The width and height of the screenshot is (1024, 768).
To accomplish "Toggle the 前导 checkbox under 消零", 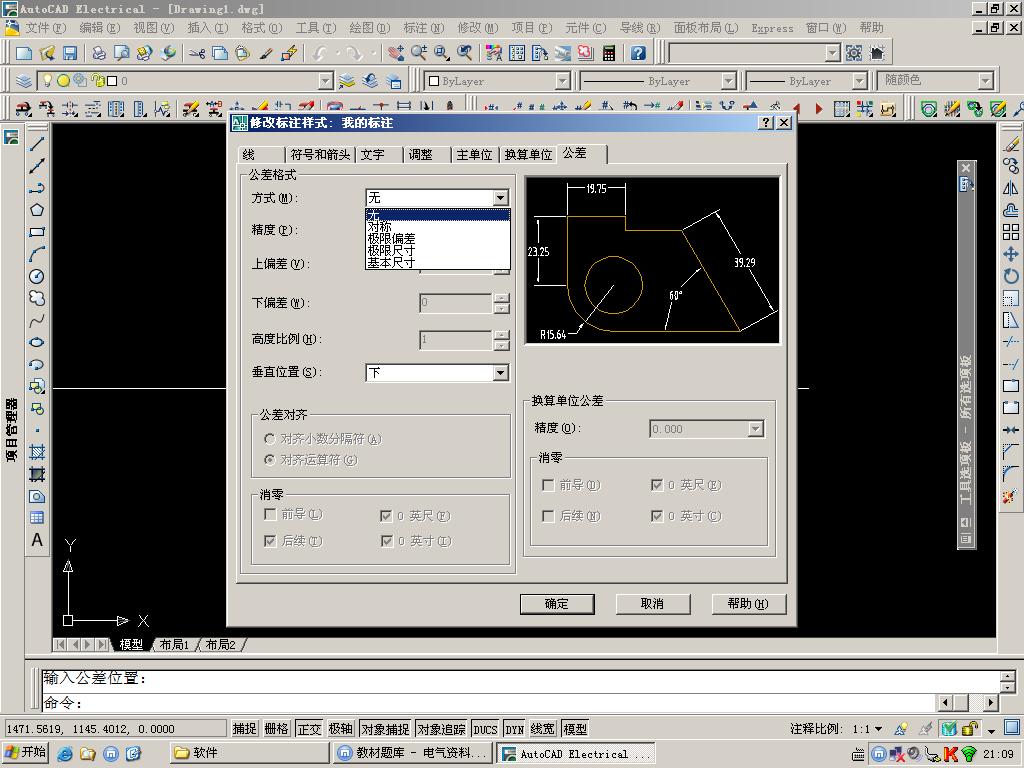I will click(x=270, y=515).
